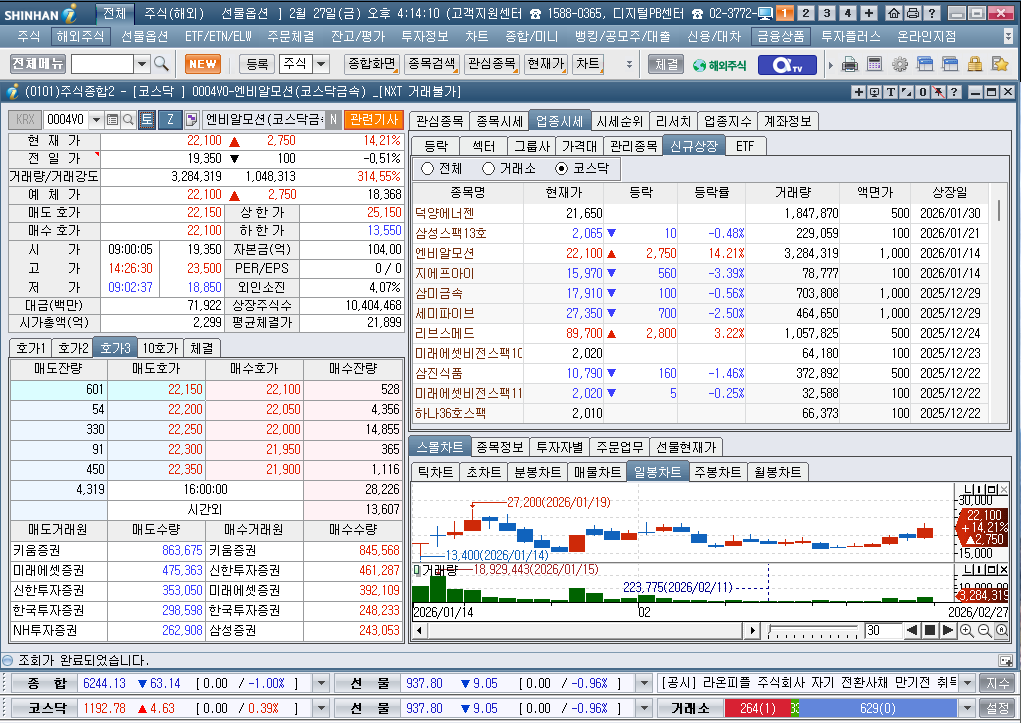The image size is (1021, 723).
Task: Click the plus icon in 주식종합2 window header
Action: coord(858,92)
